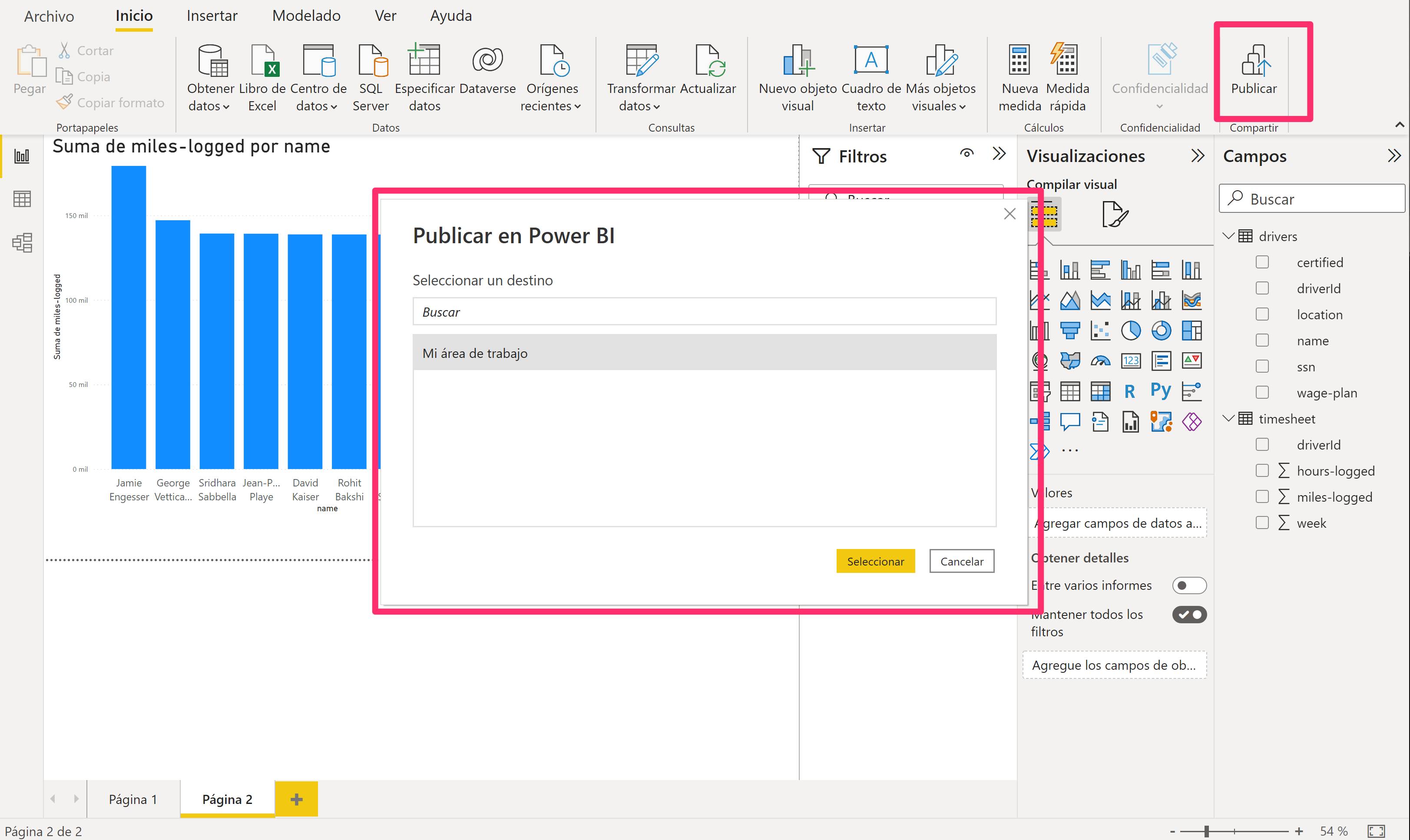Viewport: 1410px width, 840px height.
Task: Switch to Data table view in sidebar
Action: coord(22,198)
